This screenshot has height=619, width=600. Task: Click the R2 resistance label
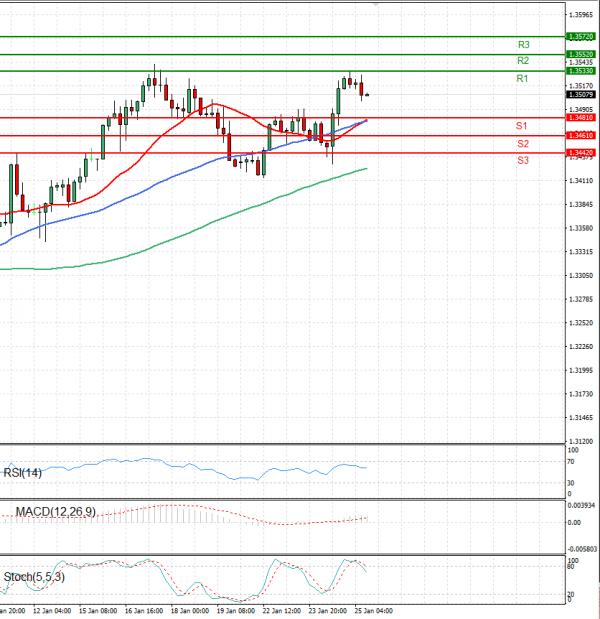(523, 61)
